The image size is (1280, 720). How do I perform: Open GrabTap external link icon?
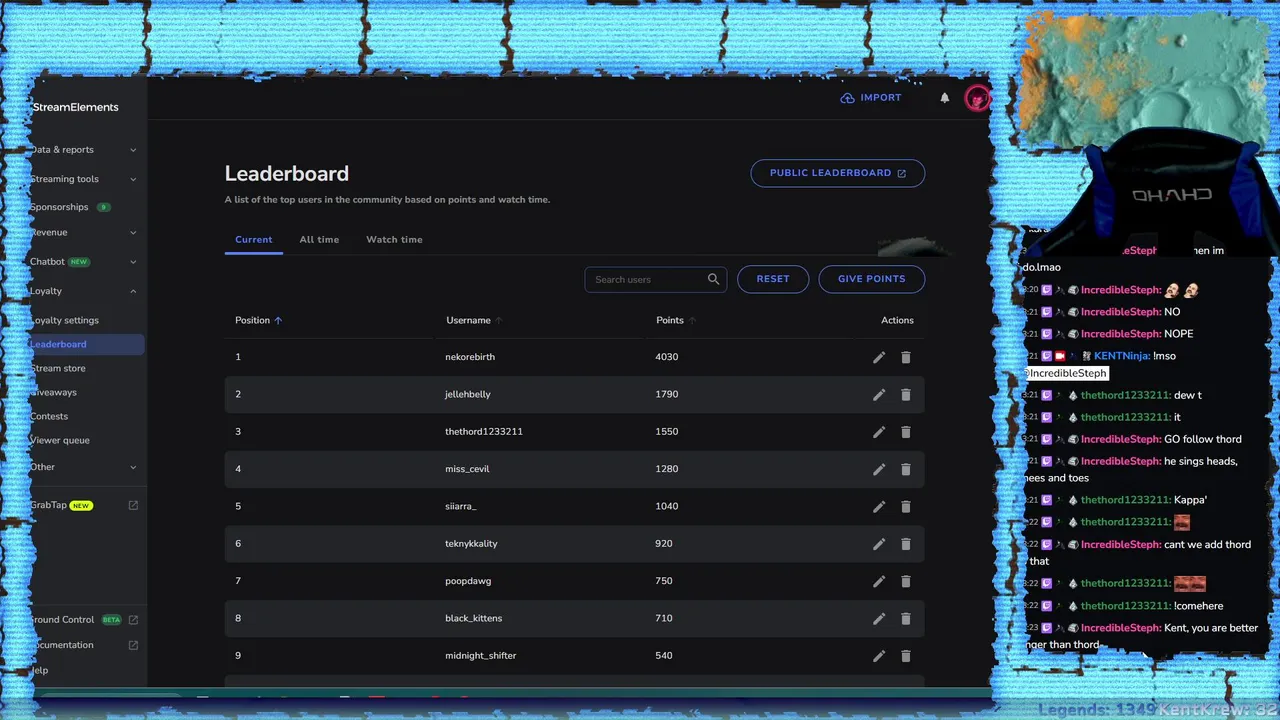point(133,505)
